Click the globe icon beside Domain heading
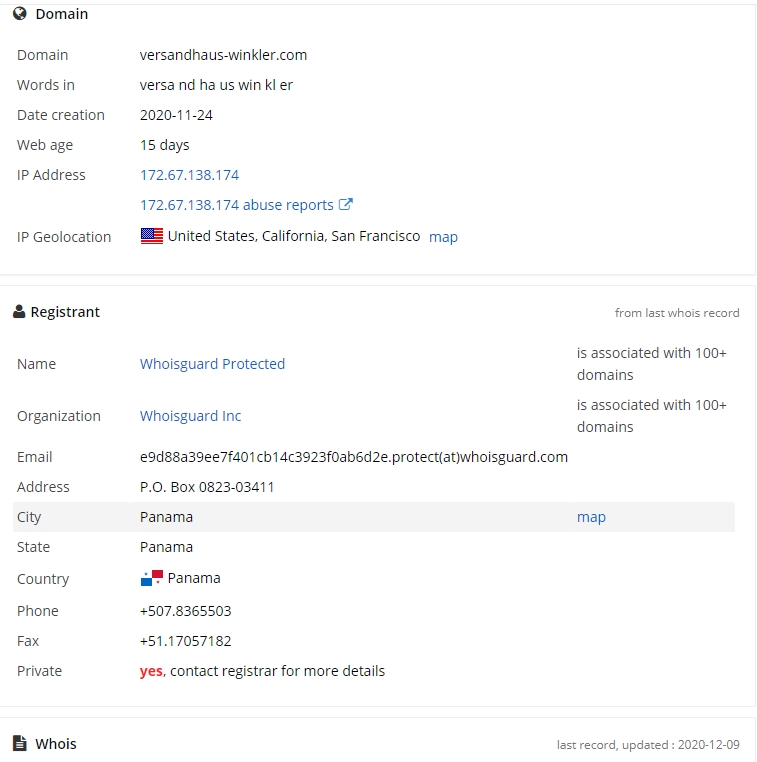Screen dimensions: 757x762 pyautogui.click(x=19, y=14)
